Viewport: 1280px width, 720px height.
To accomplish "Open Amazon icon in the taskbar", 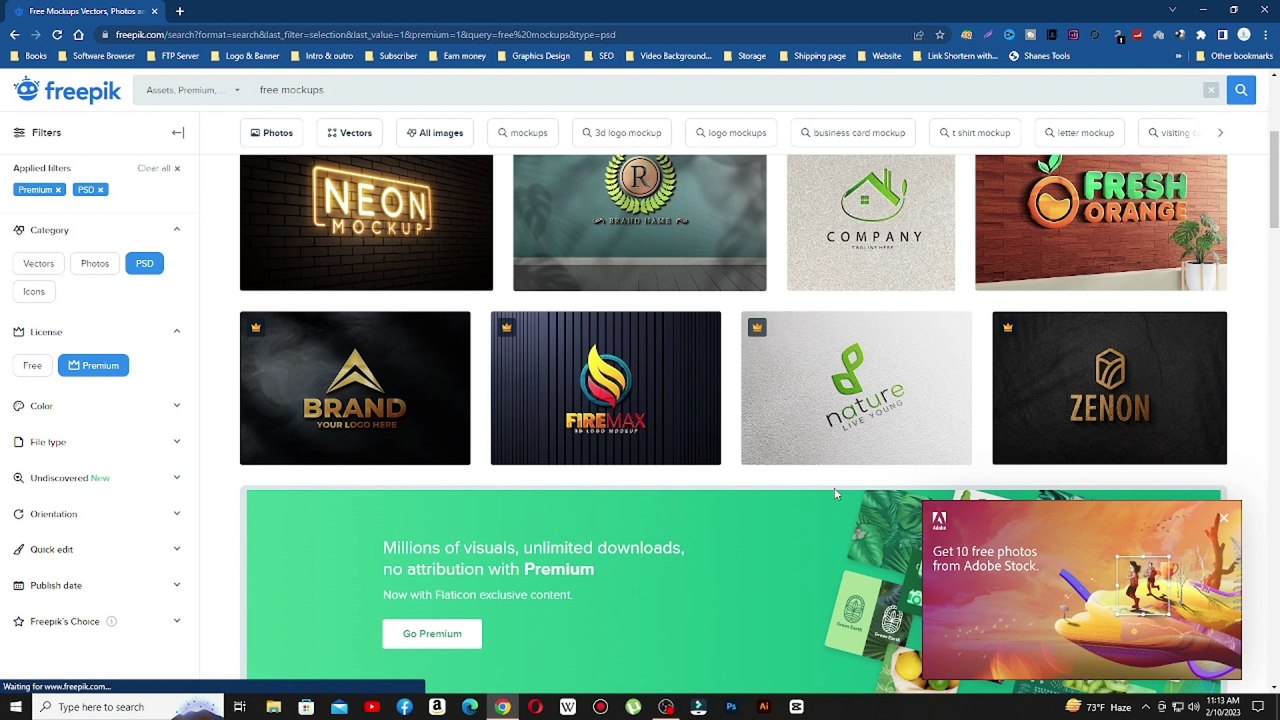I will (437, 707).
